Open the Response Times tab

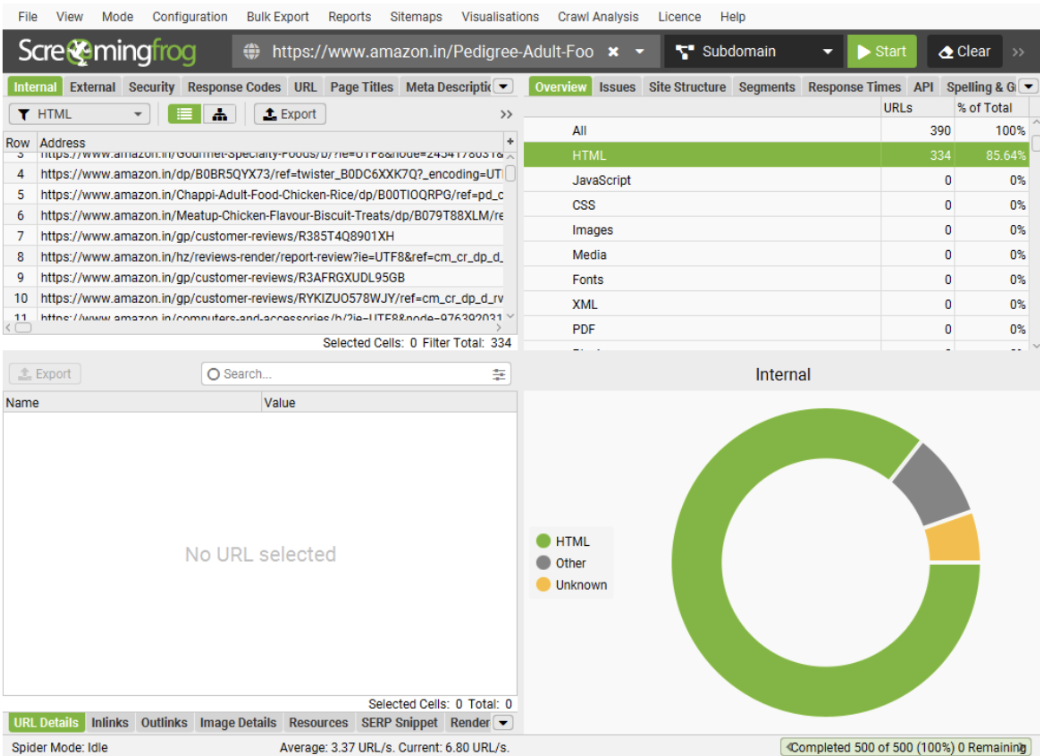pos(854,87)
